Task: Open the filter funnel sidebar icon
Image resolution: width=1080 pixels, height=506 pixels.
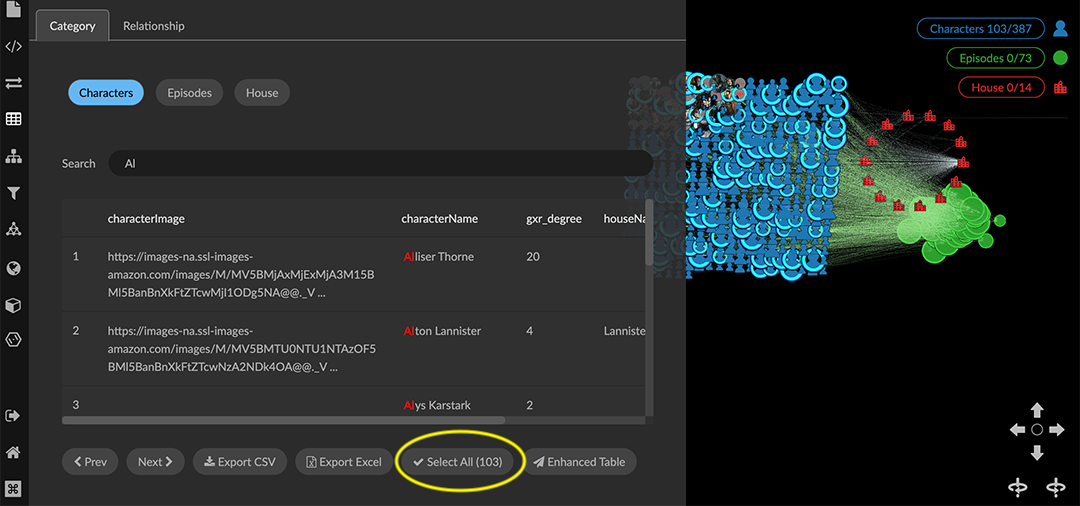Action: pos(13,193)
